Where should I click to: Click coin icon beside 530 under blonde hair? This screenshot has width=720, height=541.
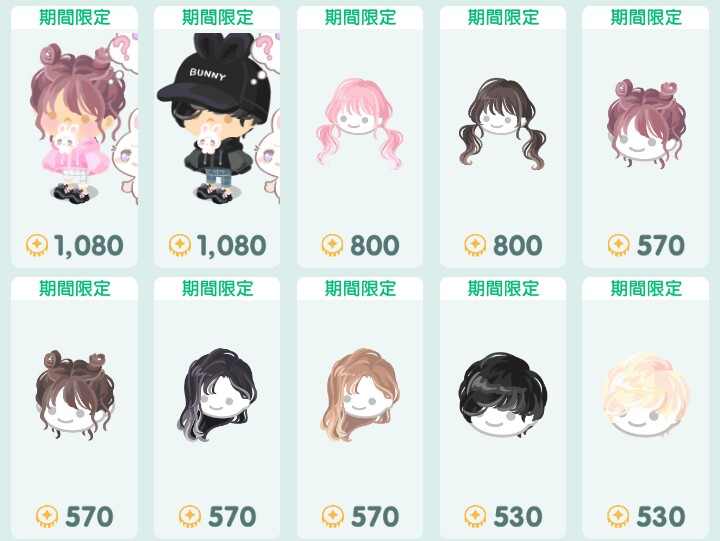(x=618, y=516)
